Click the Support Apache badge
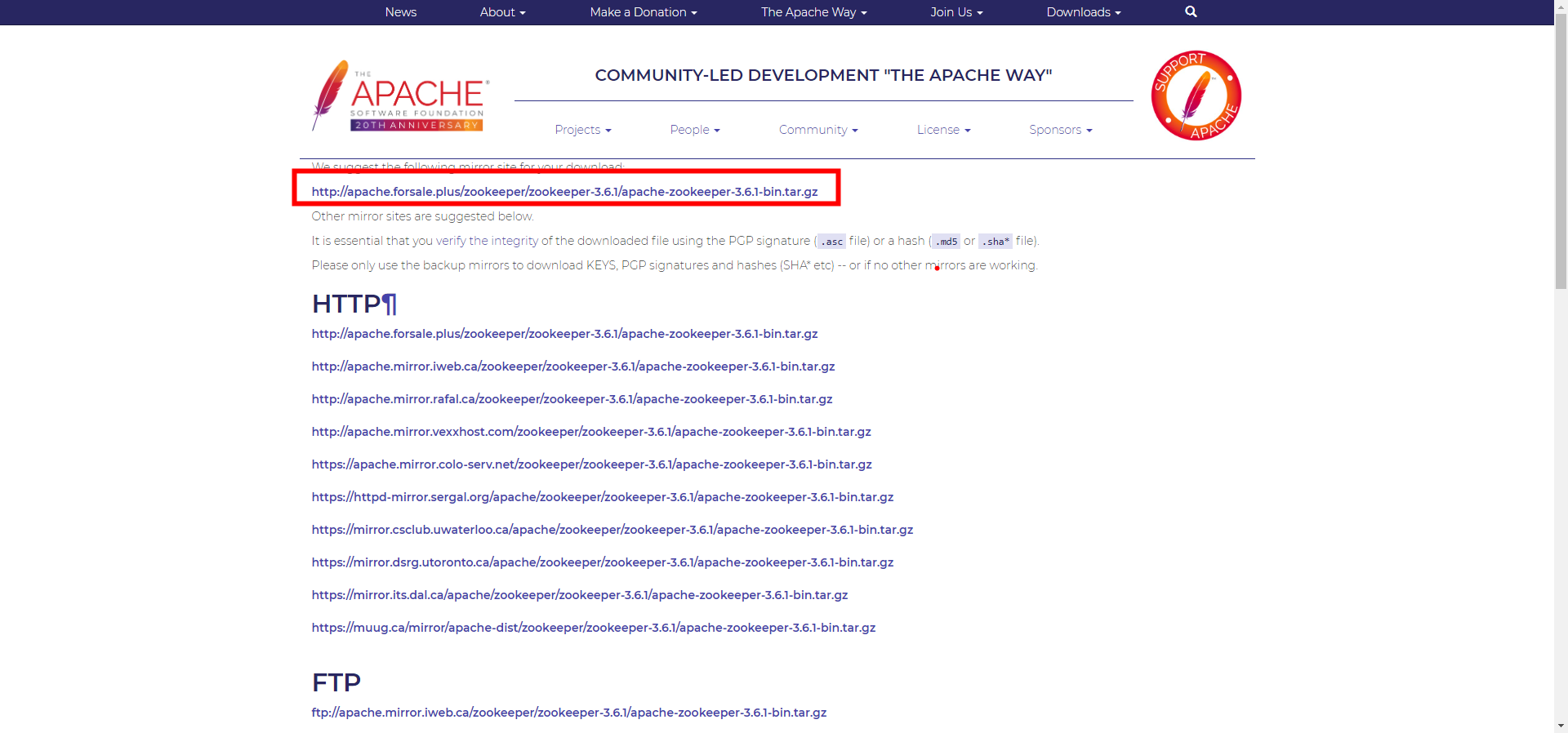This screenshot has width=1568, height=733. (1196, 96)
